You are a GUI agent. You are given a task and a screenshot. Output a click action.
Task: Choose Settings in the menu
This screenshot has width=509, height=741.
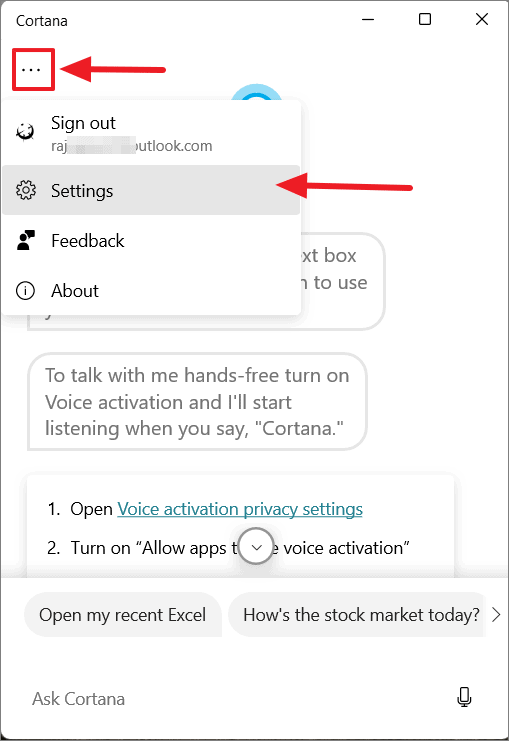[151, 190]
